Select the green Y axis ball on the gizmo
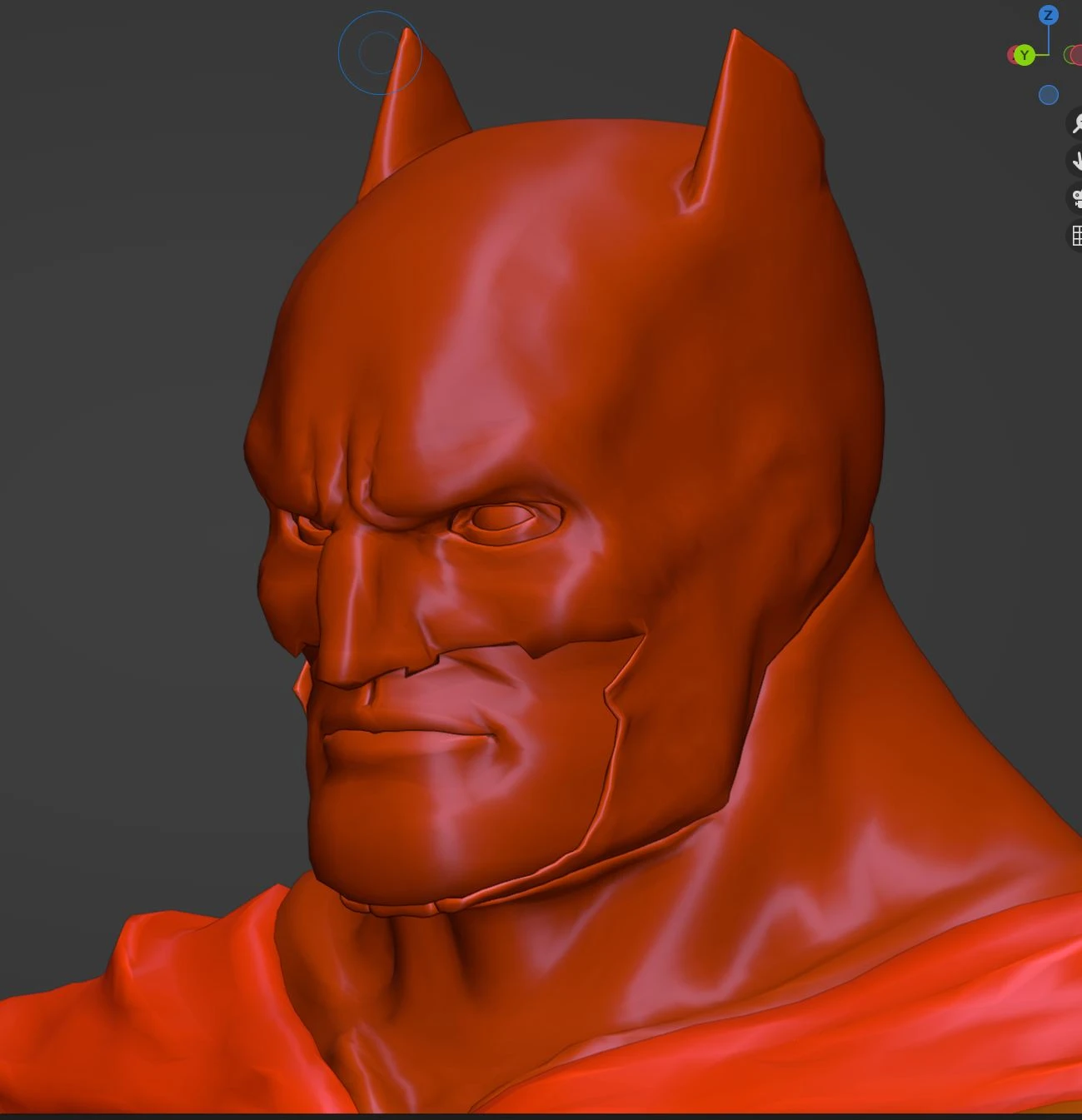This screenshot has width=1082, height=1120. tap(1024, 55)
